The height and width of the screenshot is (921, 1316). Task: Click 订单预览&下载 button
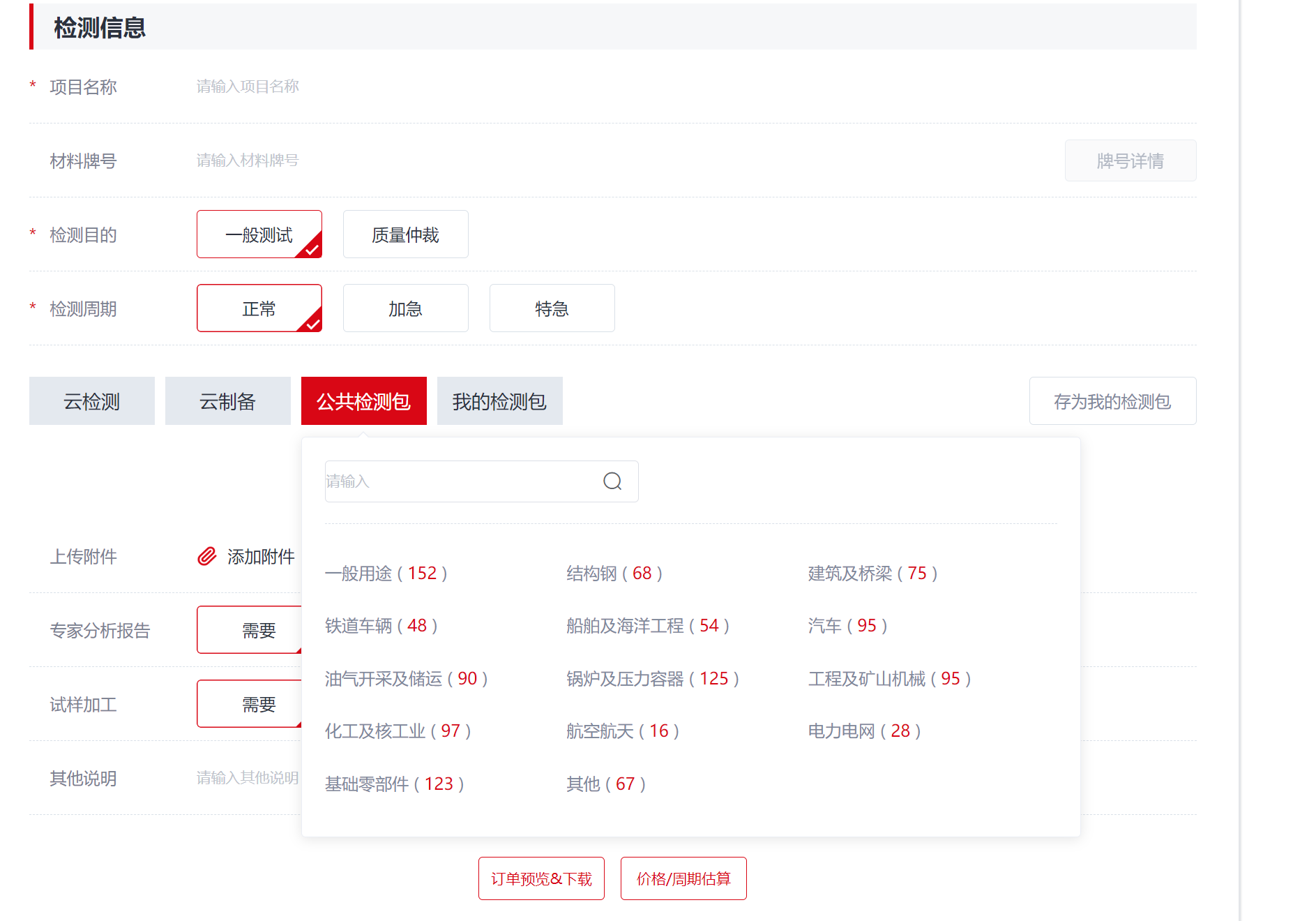(x=542, y=878)
